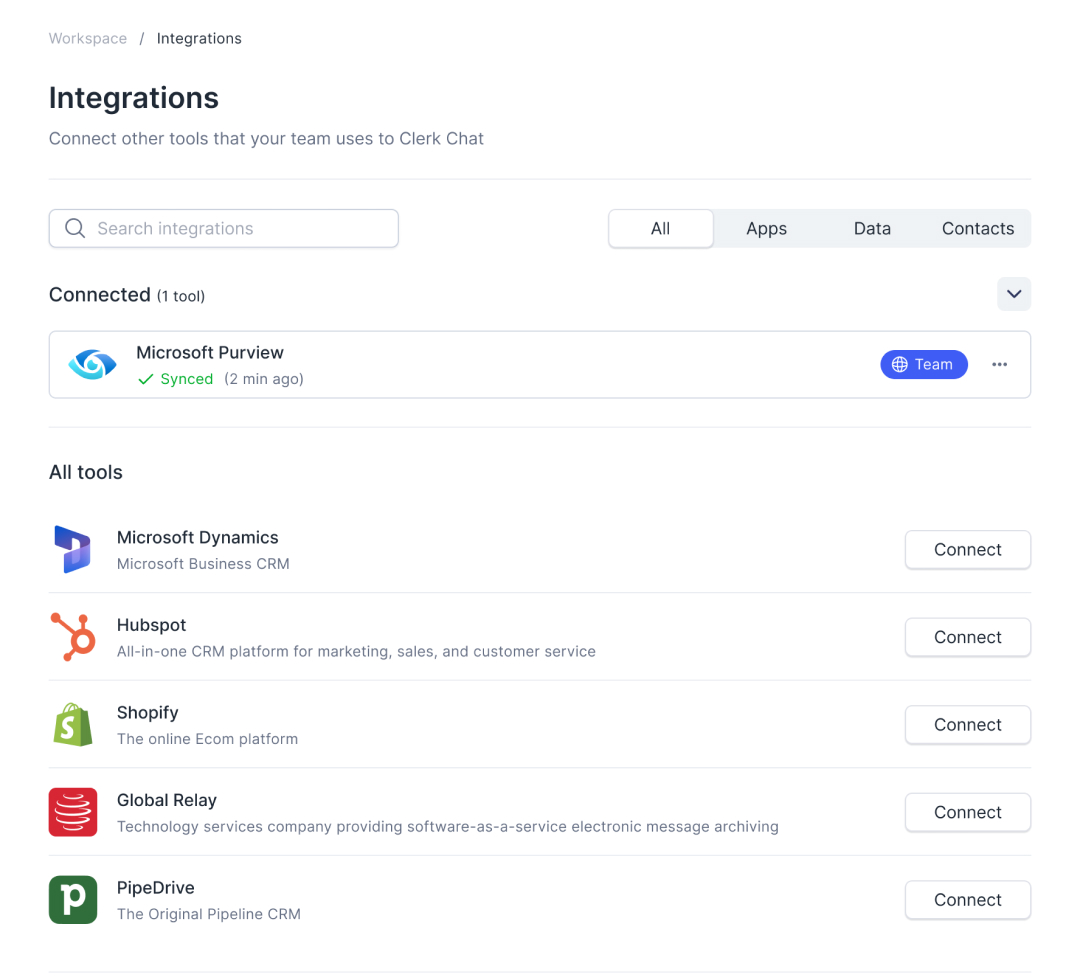Click the Shopify title text
1080x976 pixels.
pos(147,712)
